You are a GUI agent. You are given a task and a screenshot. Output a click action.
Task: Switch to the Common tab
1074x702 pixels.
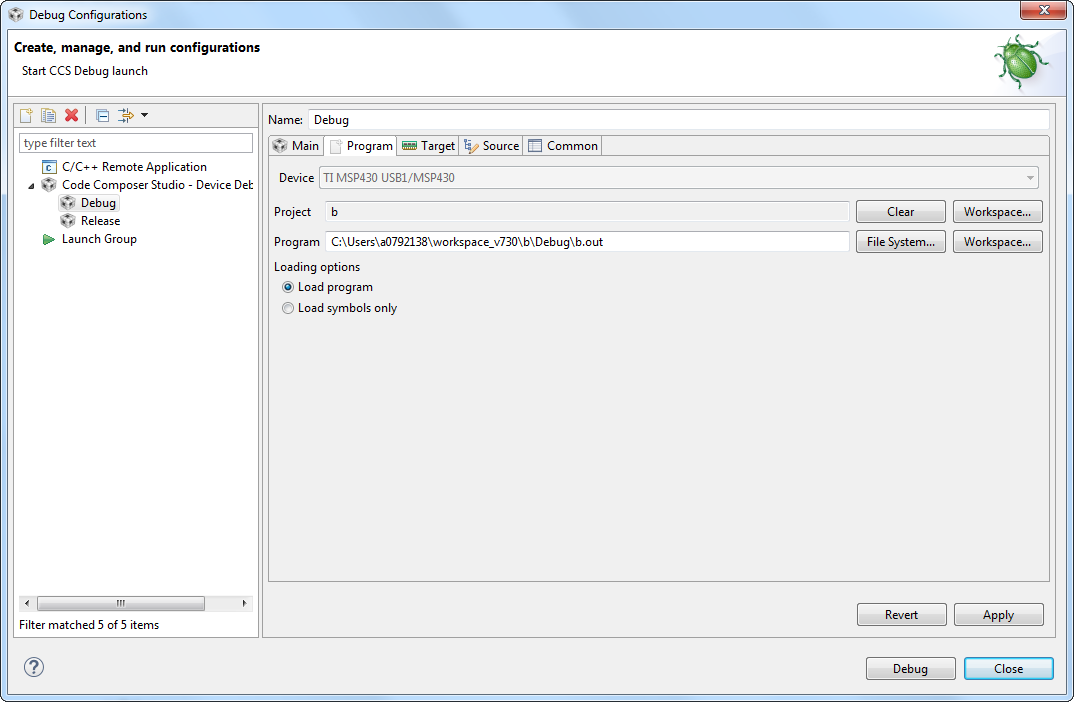[x=562, y=146]
